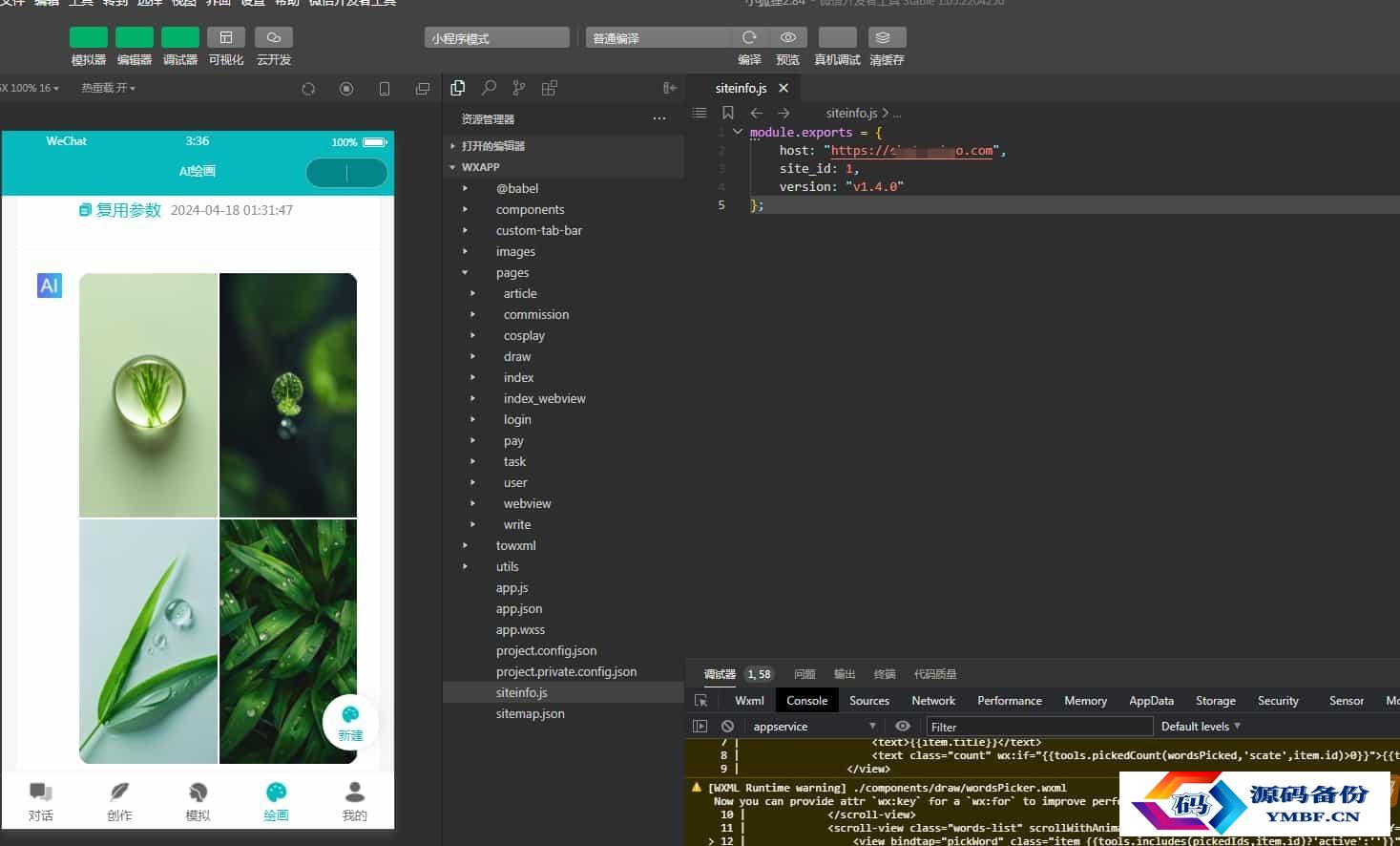Open the 小程序模式 mode dropdown

[x=496, y=38]
